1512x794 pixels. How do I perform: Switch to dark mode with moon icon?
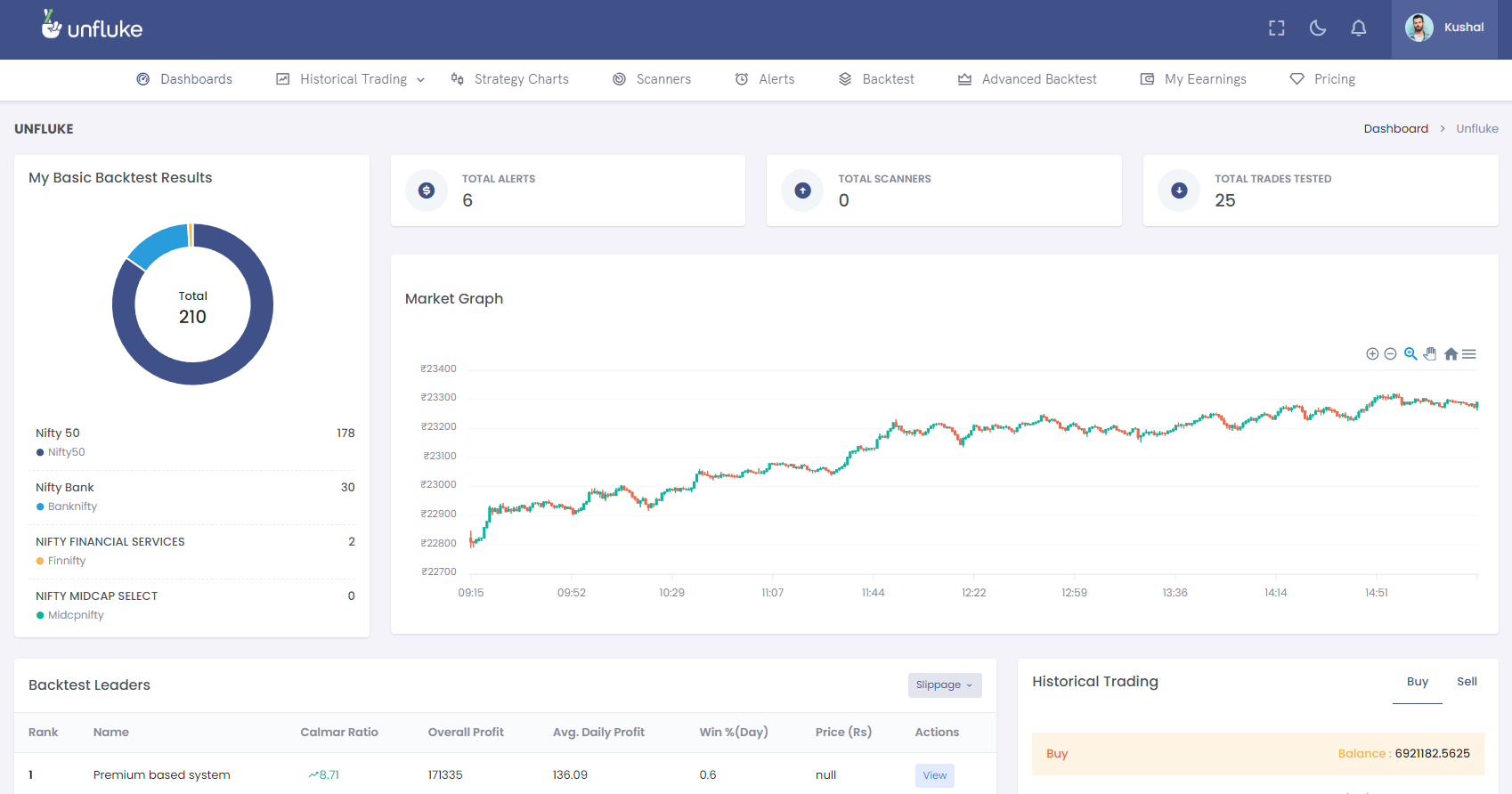click(1318, 28)
